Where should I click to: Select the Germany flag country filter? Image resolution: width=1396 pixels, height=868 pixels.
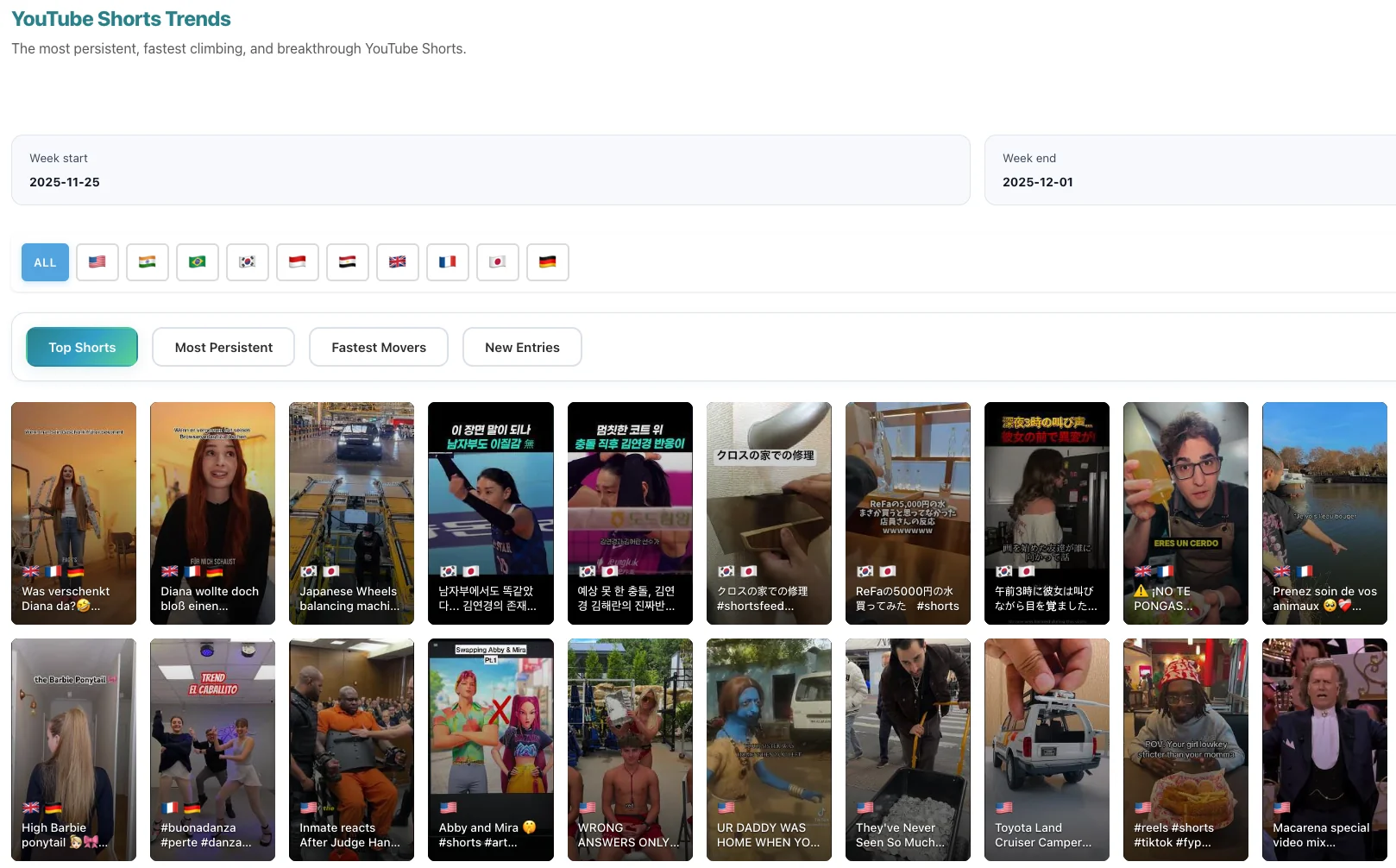coord(547,261)
